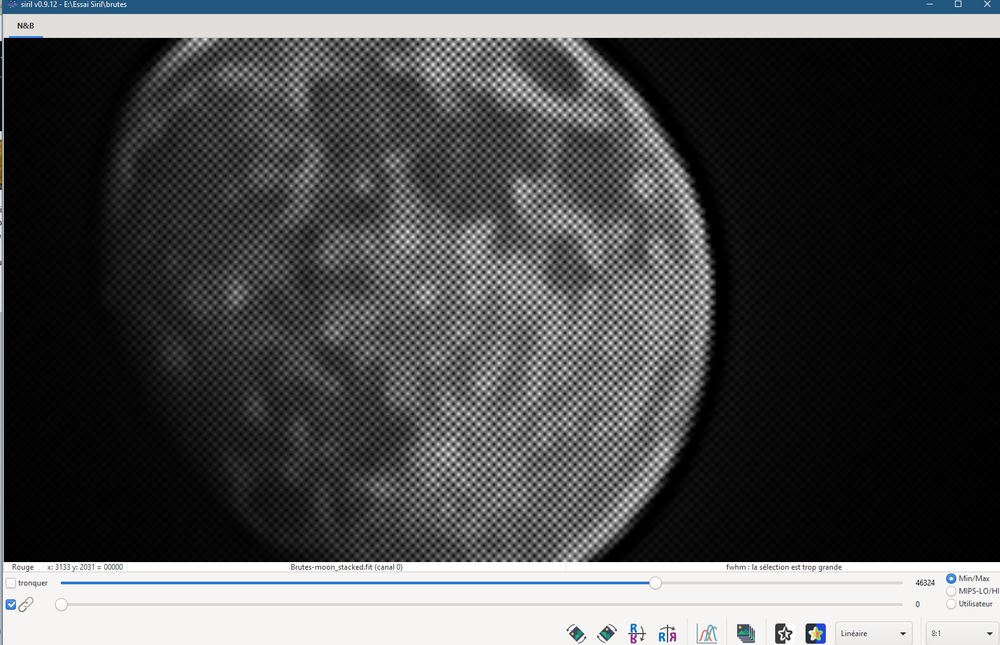Click the chain link icon
The width and height of the screenshot is (1000, 645).
[x=26, y=604]
